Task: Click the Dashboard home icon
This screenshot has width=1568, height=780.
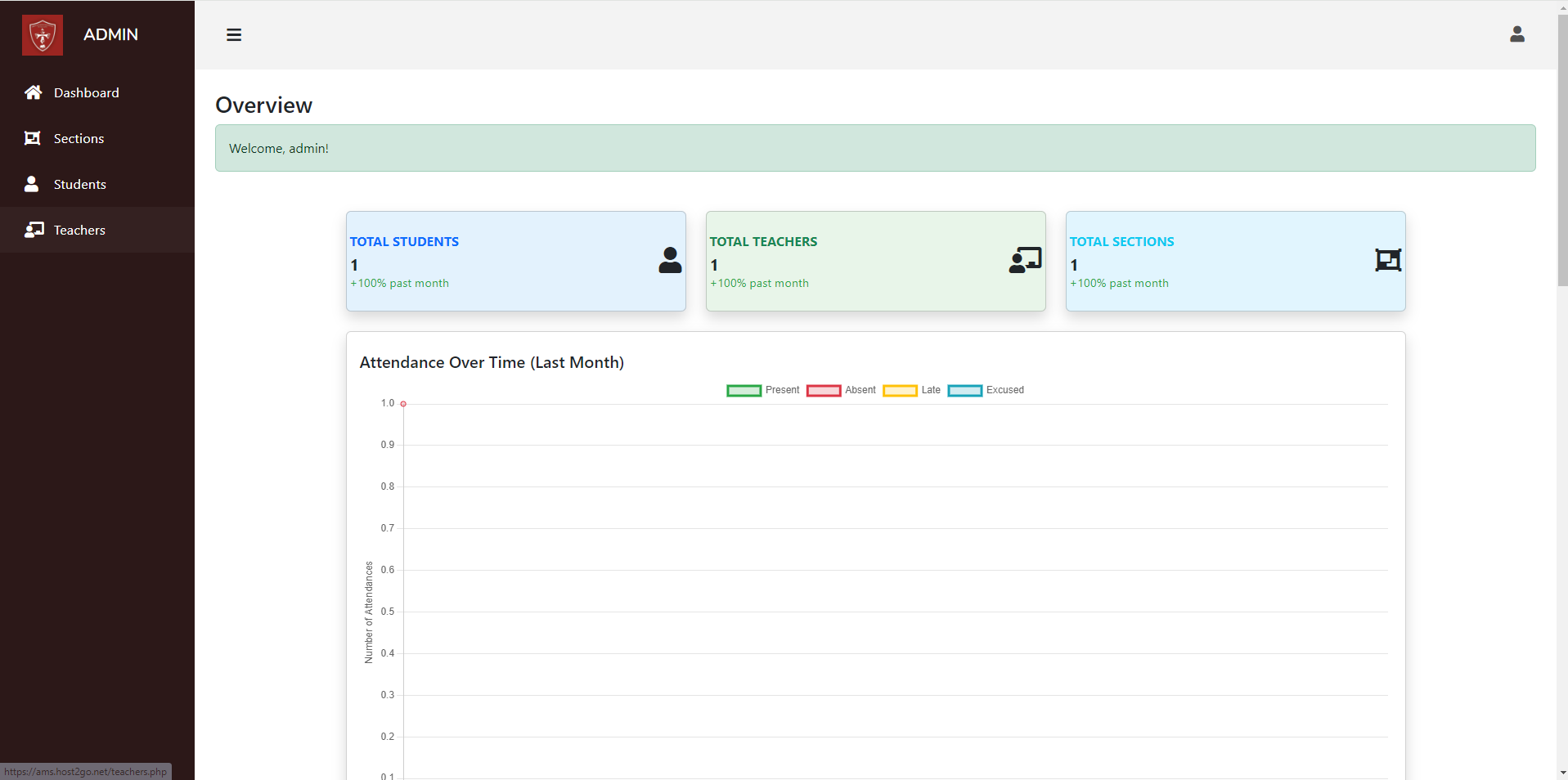Action: (x=33, y=92)
